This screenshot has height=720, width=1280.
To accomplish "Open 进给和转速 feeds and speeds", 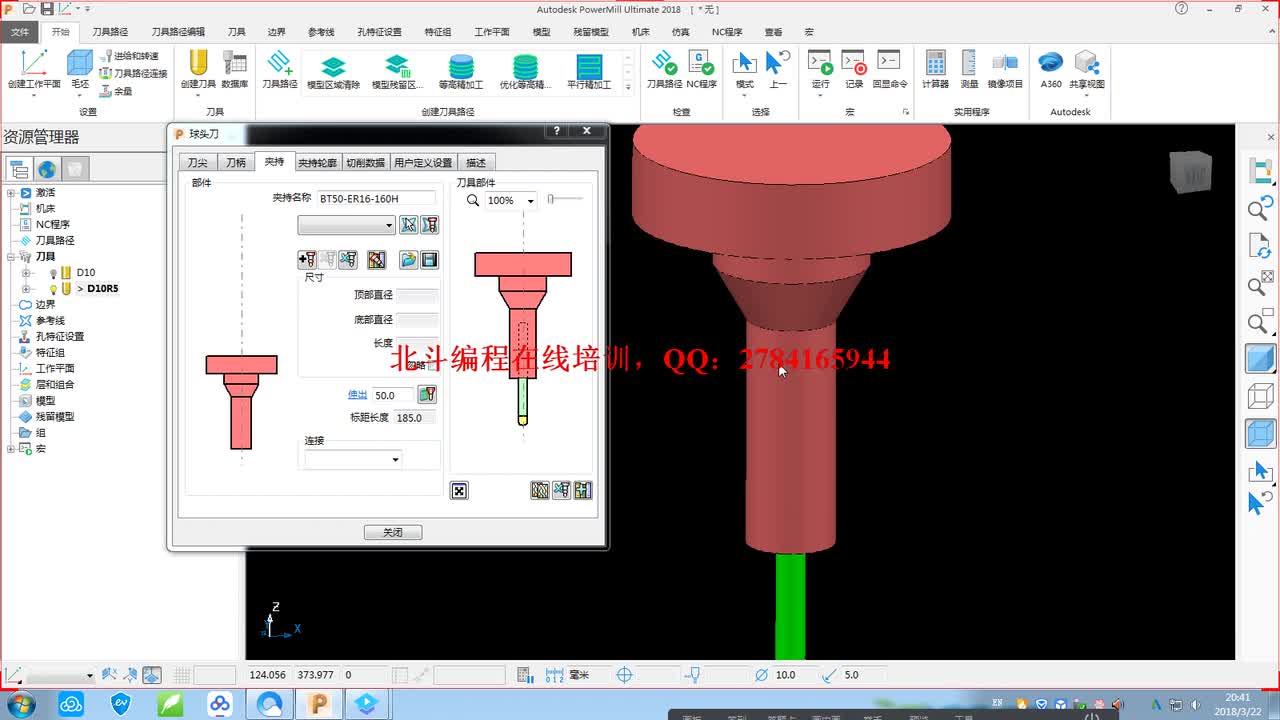I will [x=129, y=56].
